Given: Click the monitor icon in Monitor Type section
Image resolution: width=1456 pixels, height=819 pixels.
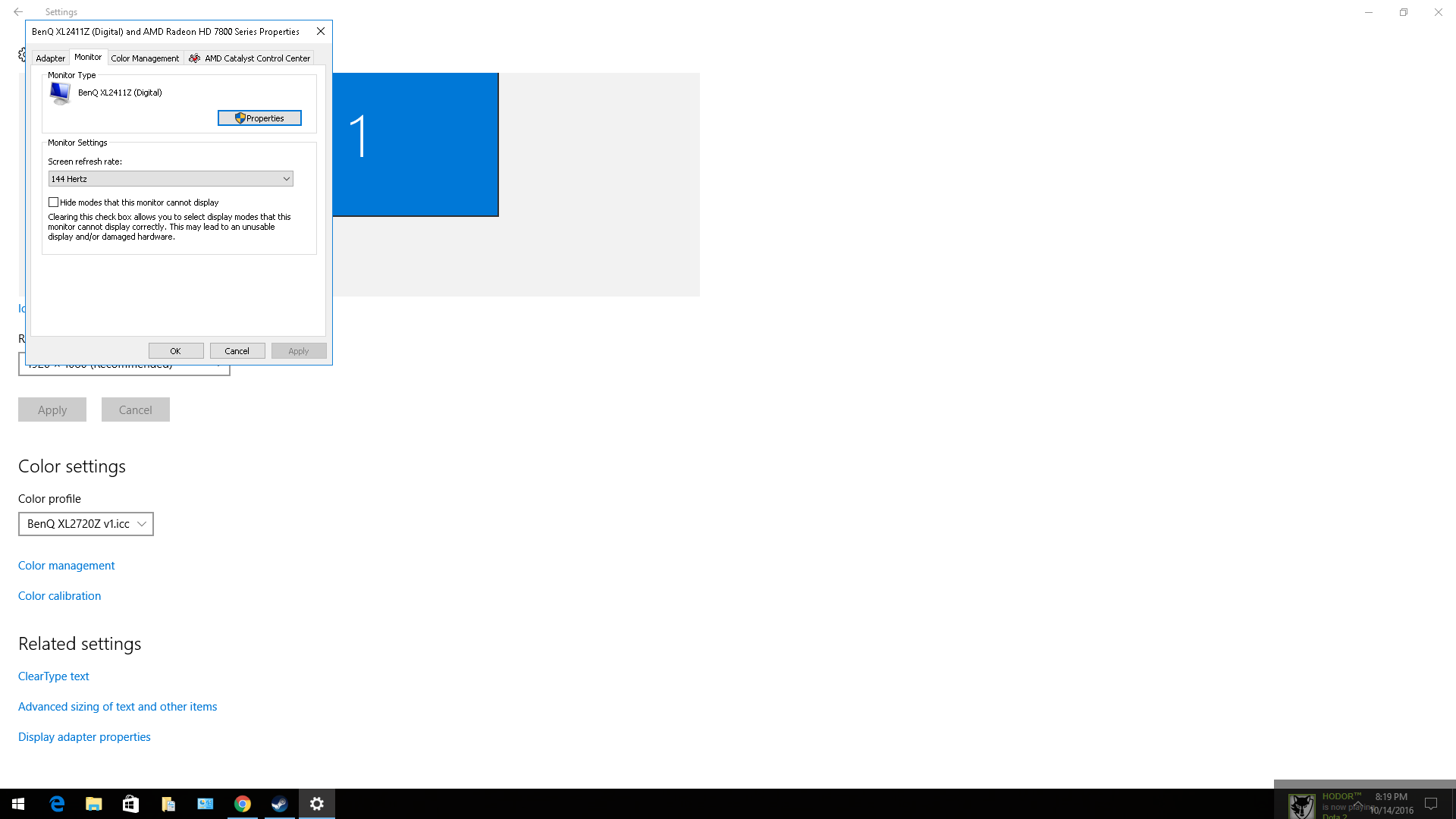Looking at the screenshot, I should [60, 92].
